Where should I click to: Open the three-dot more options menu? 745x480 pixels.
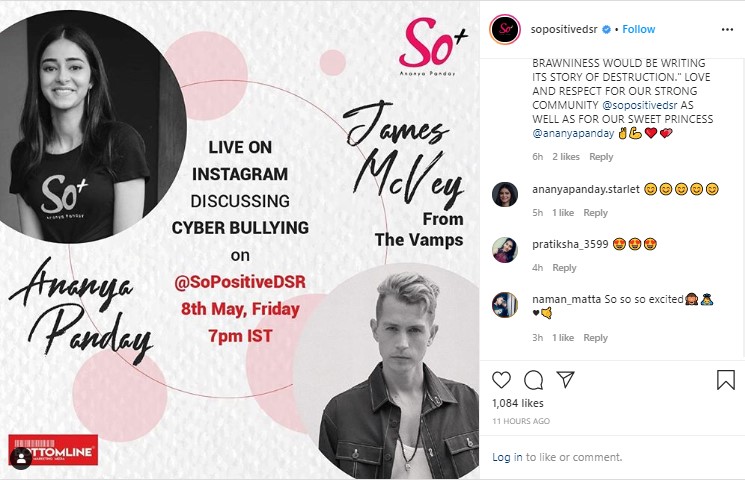(727, 29)
